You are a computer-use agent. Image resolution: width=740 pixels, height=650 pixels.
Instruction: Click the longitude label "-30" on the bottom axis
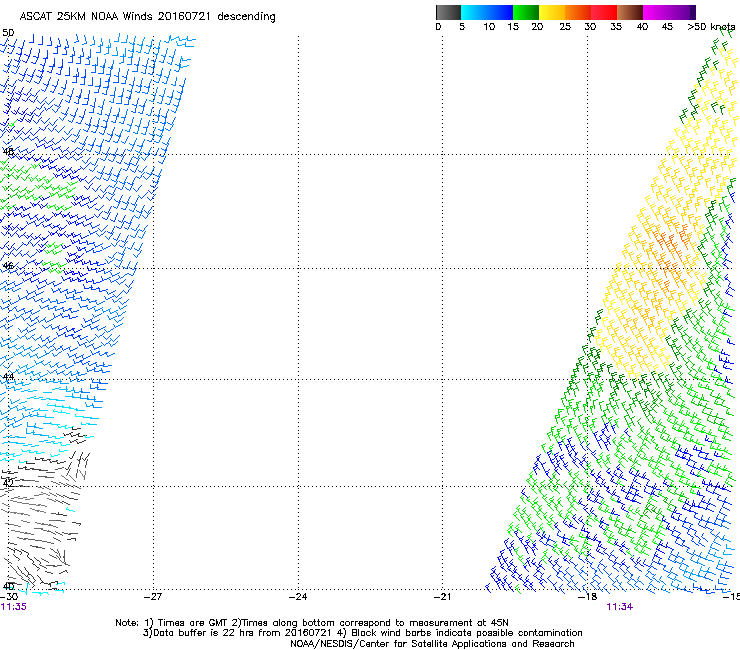coord(9,597)
